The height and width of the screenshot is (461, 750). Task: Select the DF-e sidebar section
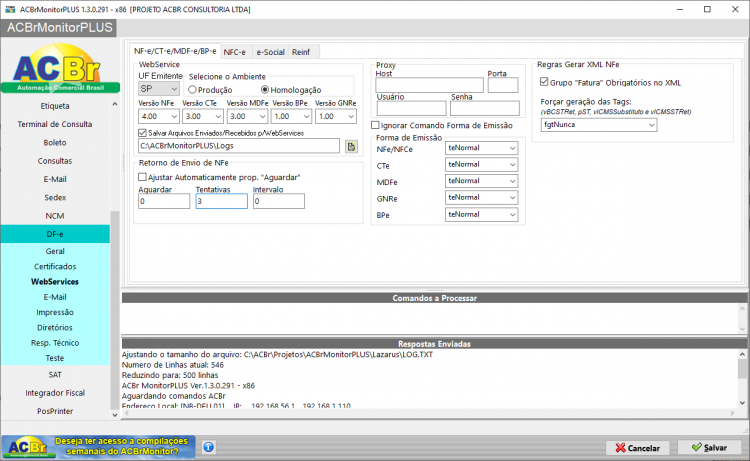[x=55, y=234]
